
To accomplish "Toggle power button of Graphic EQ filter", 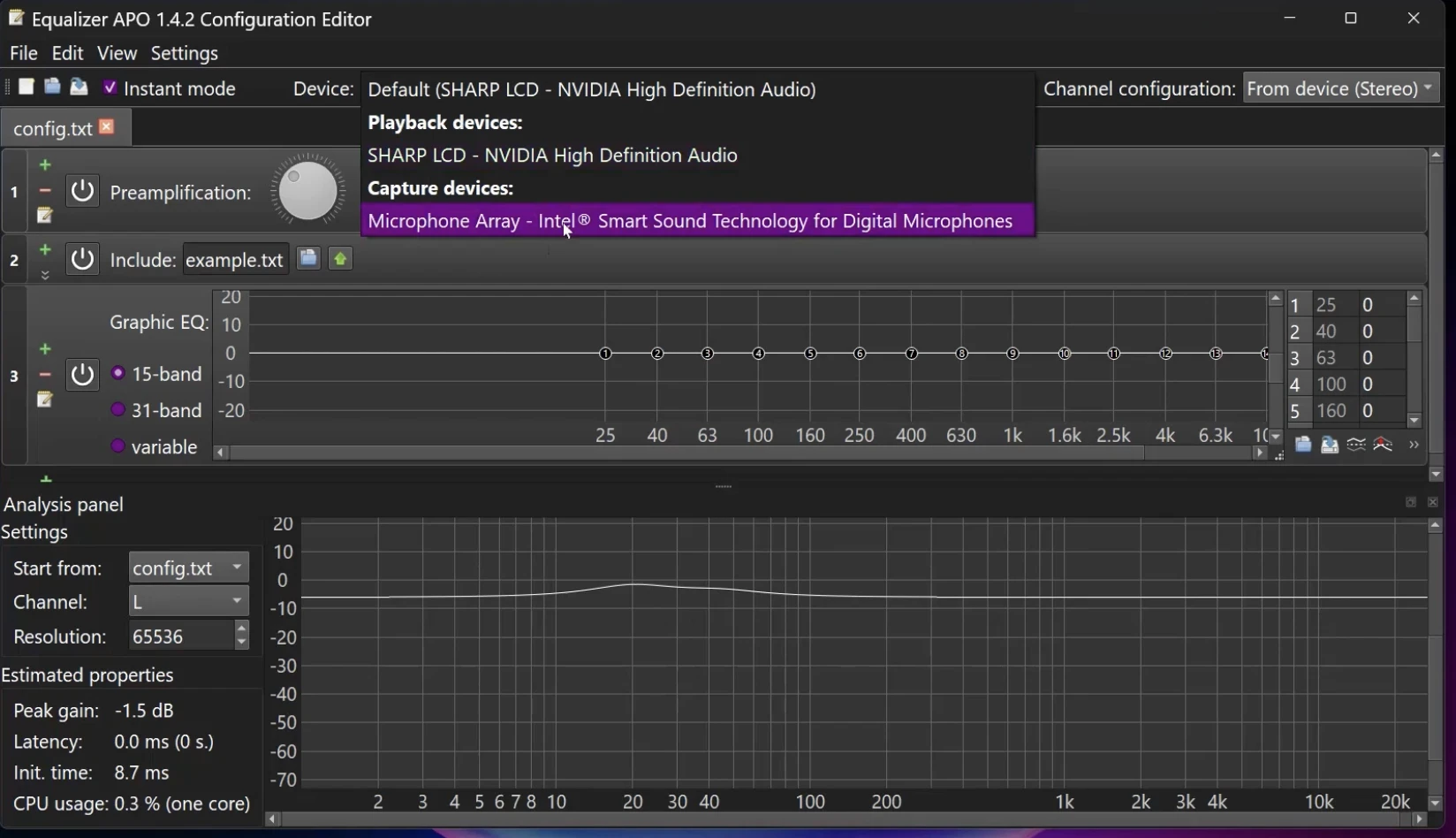I will click(82, 375).
